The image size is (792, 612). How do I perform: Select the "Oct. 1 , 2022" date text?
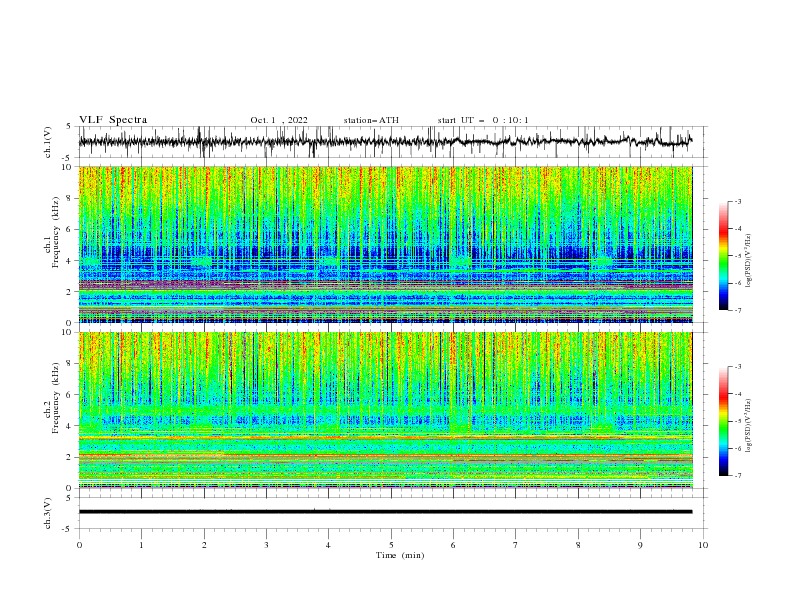pyautogui.click(x=279, y=120)
